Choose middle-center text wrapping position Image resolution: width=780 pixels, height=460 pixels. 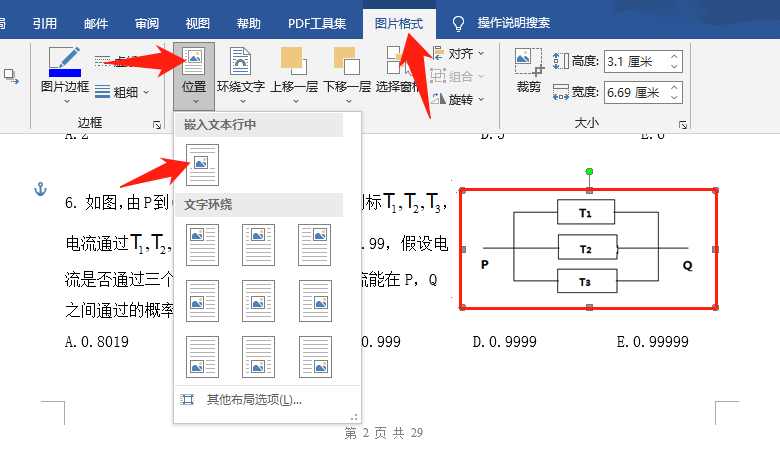(x=259, y=300)
